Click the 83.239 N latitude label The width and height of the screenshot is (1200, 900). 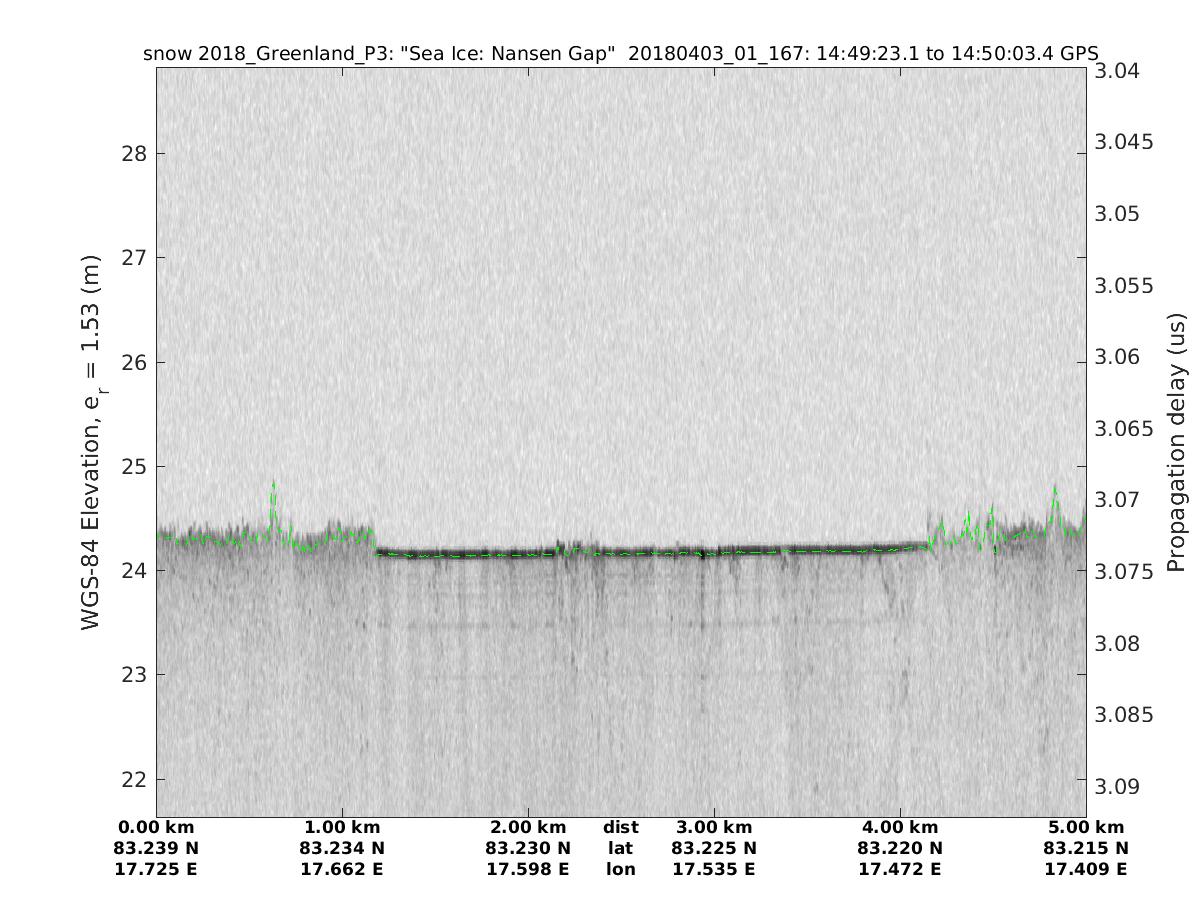[157, 848]
